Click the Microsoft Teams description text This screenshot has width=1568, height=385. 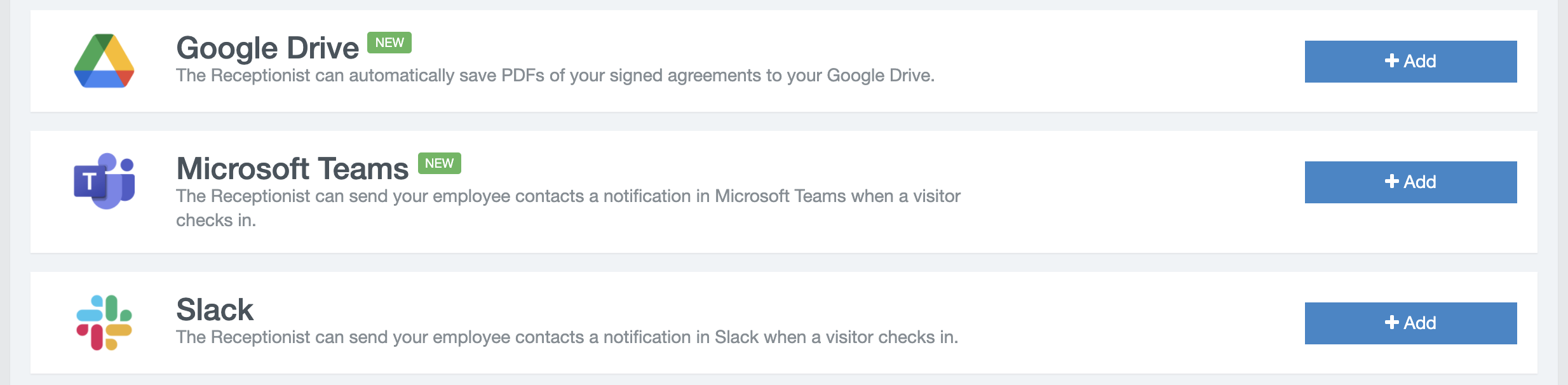(568, 208)
